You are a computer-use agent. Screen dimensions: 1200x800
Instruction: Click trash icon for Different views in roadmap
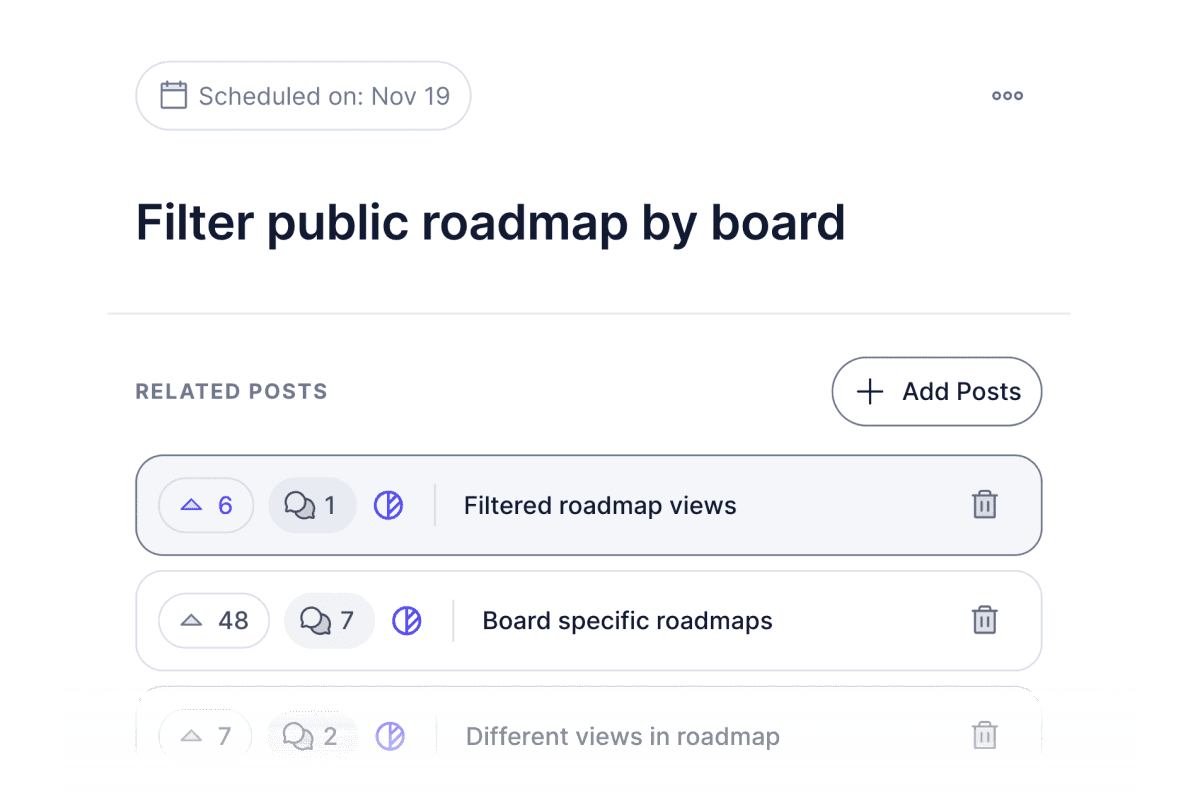point(985,736)
